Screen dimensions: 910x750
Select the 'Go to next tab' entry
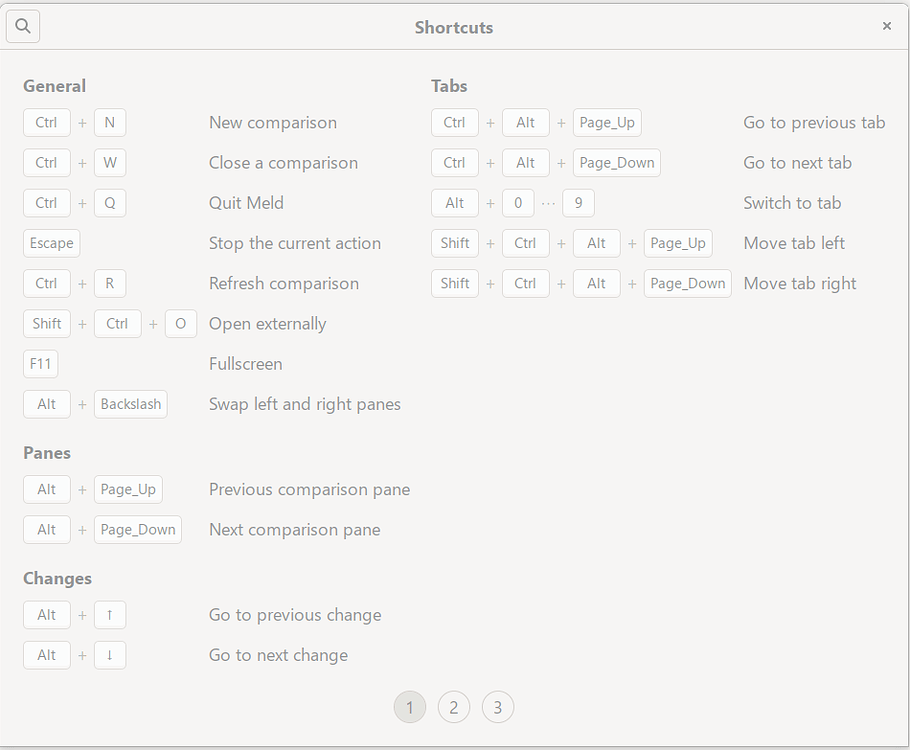pos(797,163)
